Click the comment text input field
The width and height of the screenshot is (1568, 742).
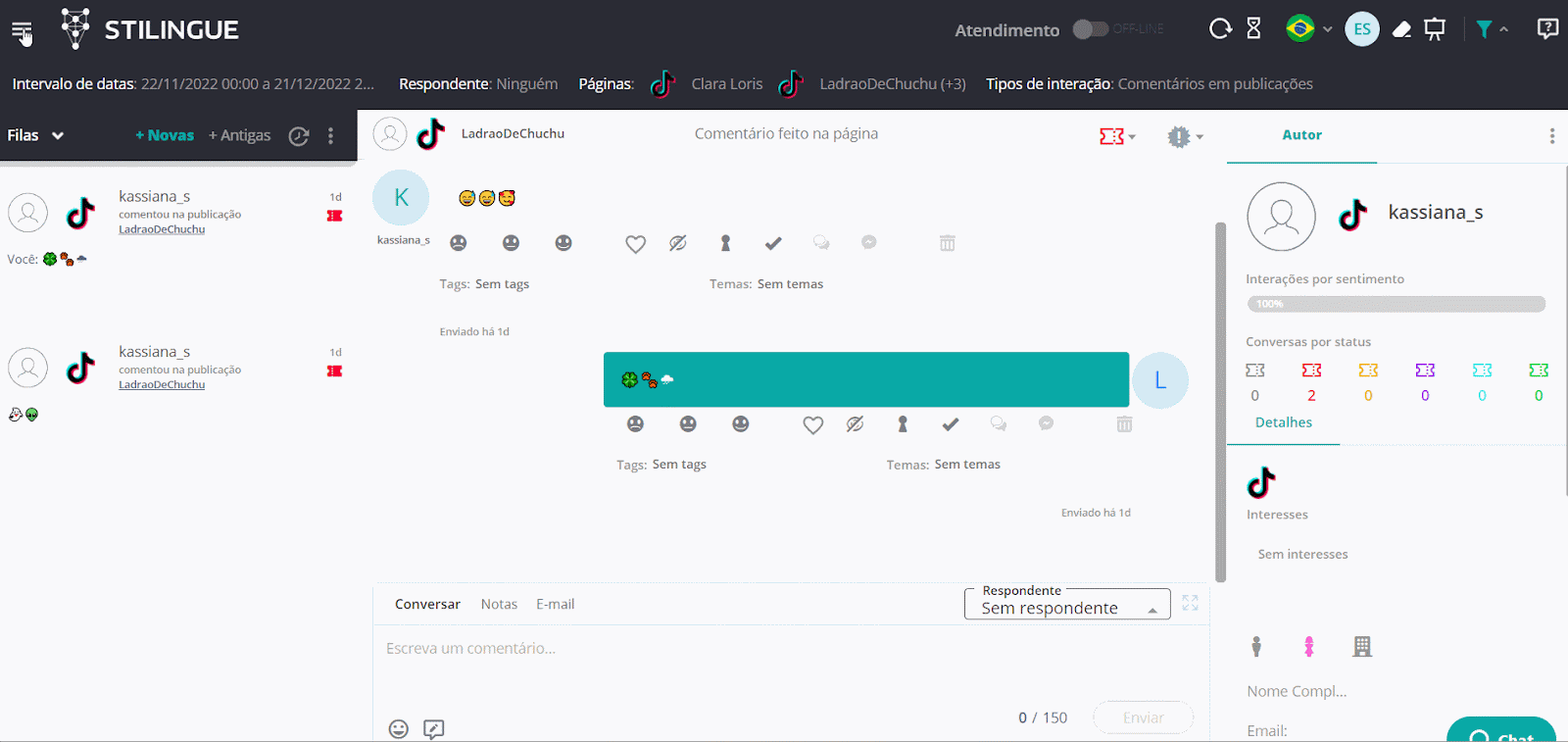[784, 649]
